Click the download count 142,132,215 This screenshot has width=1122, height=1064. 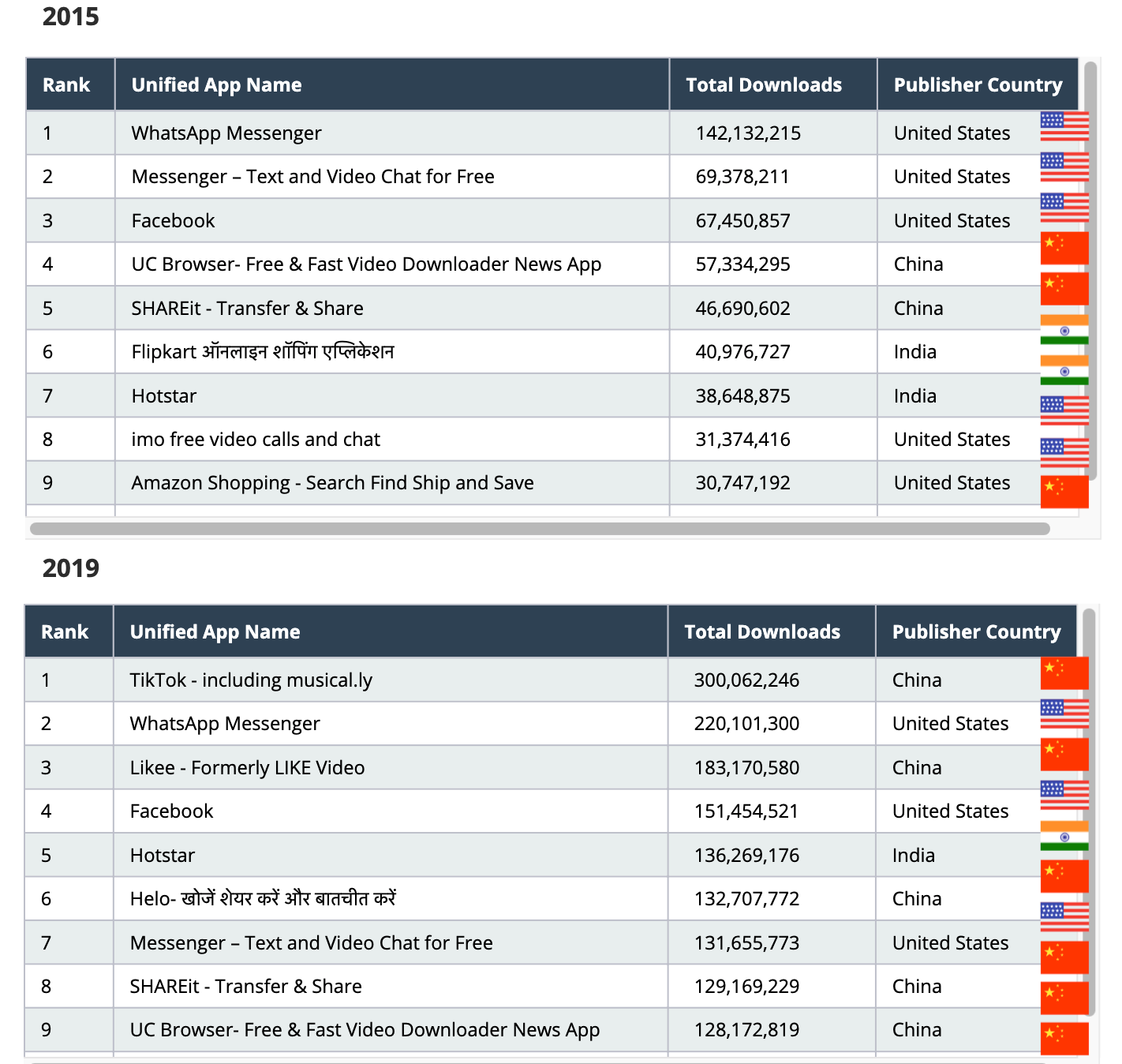click(x=748, y=133)
